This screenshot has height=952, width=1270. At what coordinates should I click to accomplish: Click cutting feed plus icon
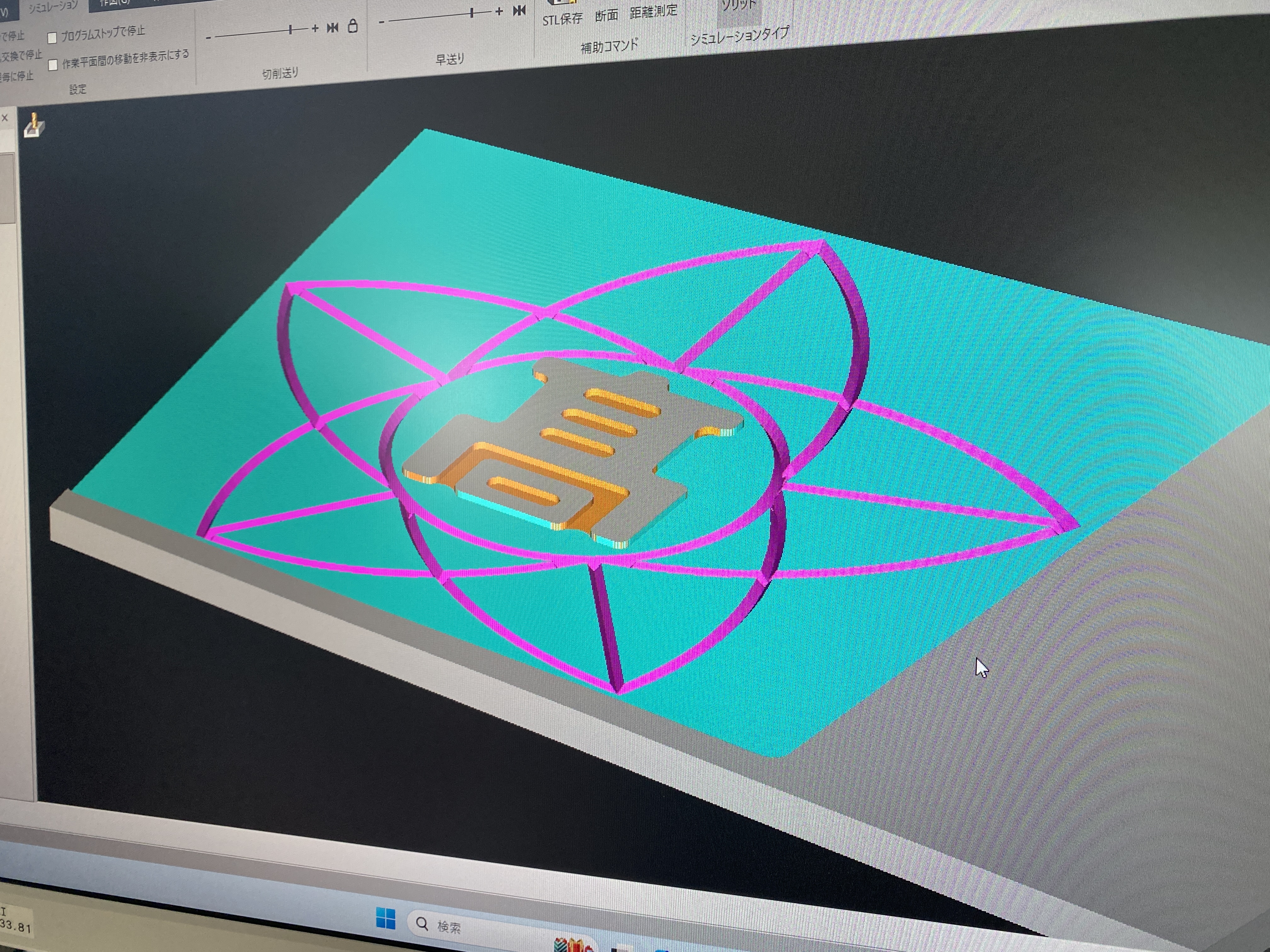pos(315,28)
